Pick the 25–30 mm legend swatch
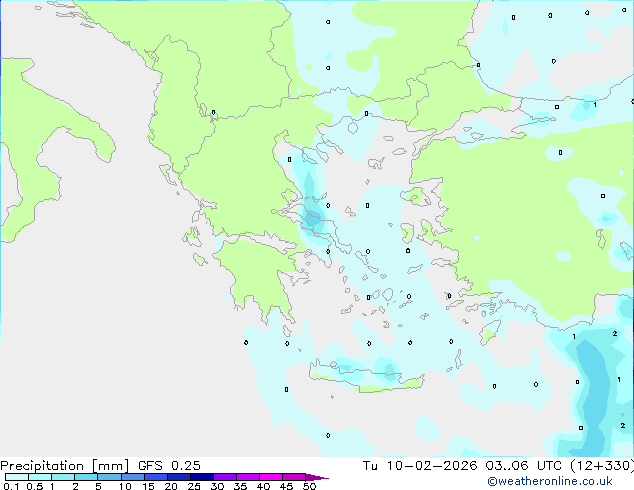The image size is (634, 490). pos(201,477)
